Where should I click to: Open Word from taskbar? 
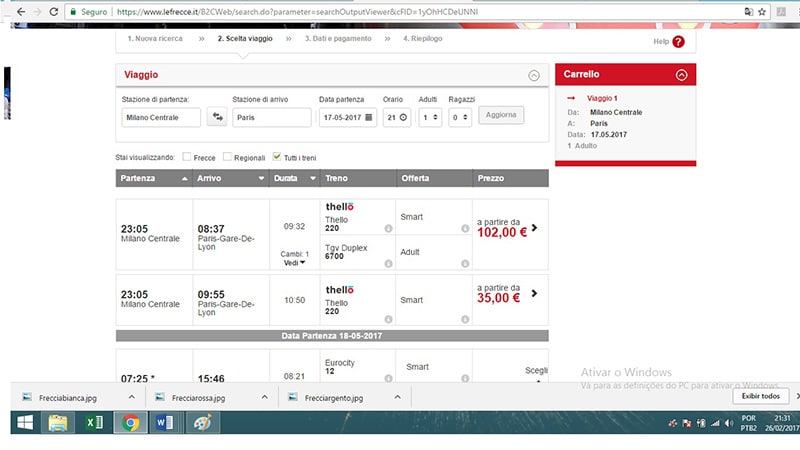point(164,422)
